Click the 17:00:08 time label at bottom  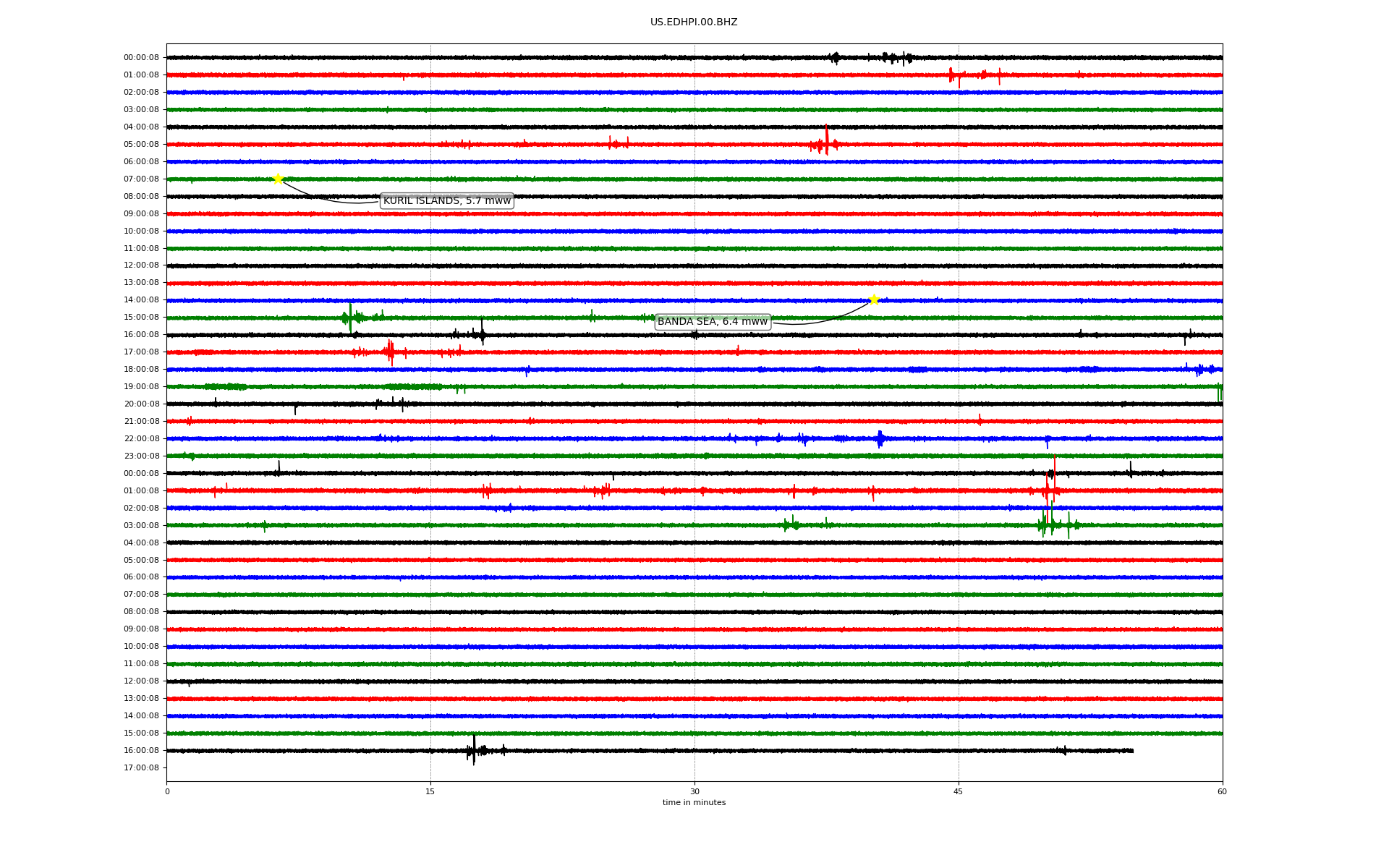(x=141, y=768)
